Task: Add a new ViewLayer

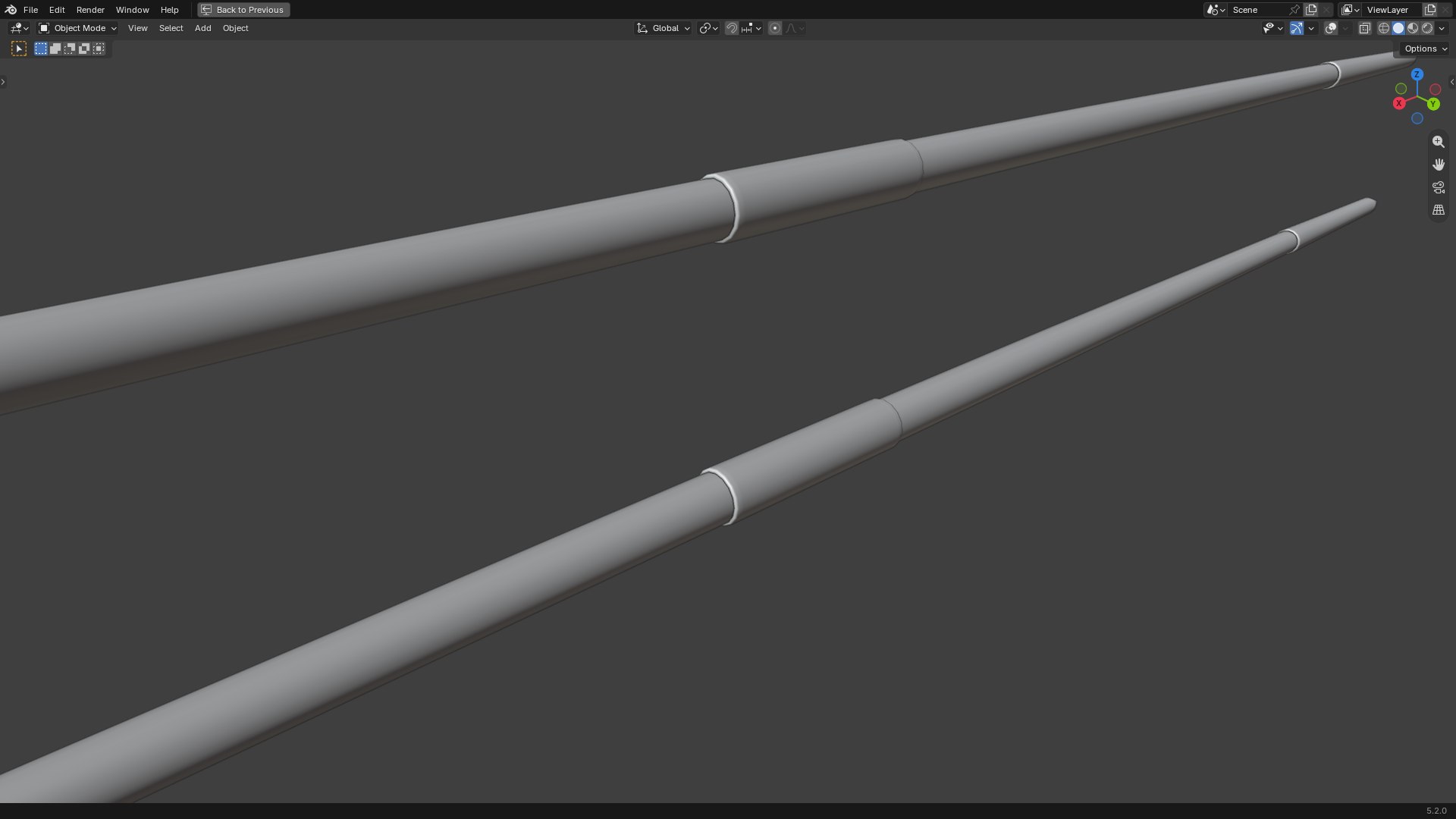Action: 1430,10
